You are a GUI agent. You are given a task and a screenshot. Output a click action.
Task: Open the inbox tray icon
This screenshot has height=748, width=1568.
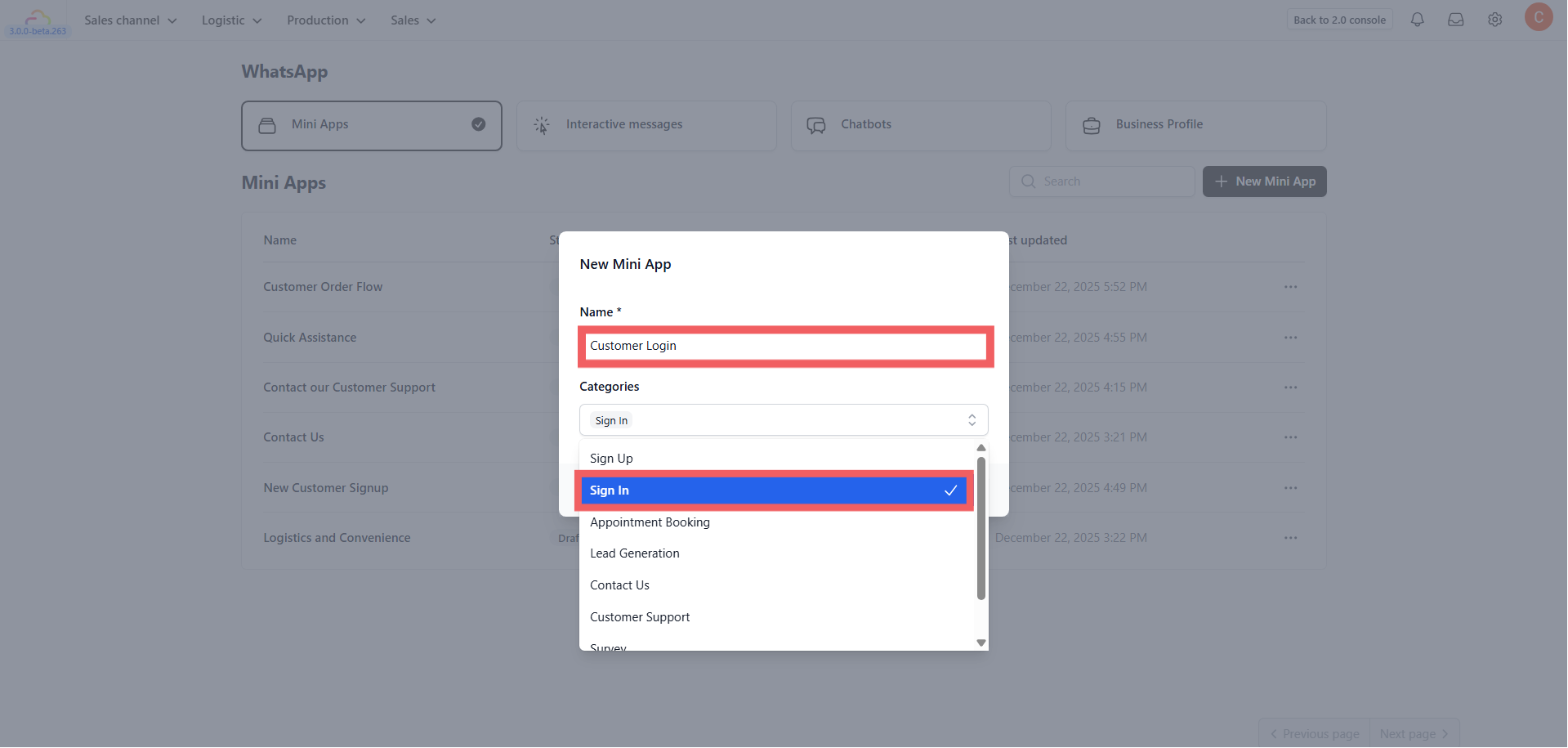point(1455,20)
